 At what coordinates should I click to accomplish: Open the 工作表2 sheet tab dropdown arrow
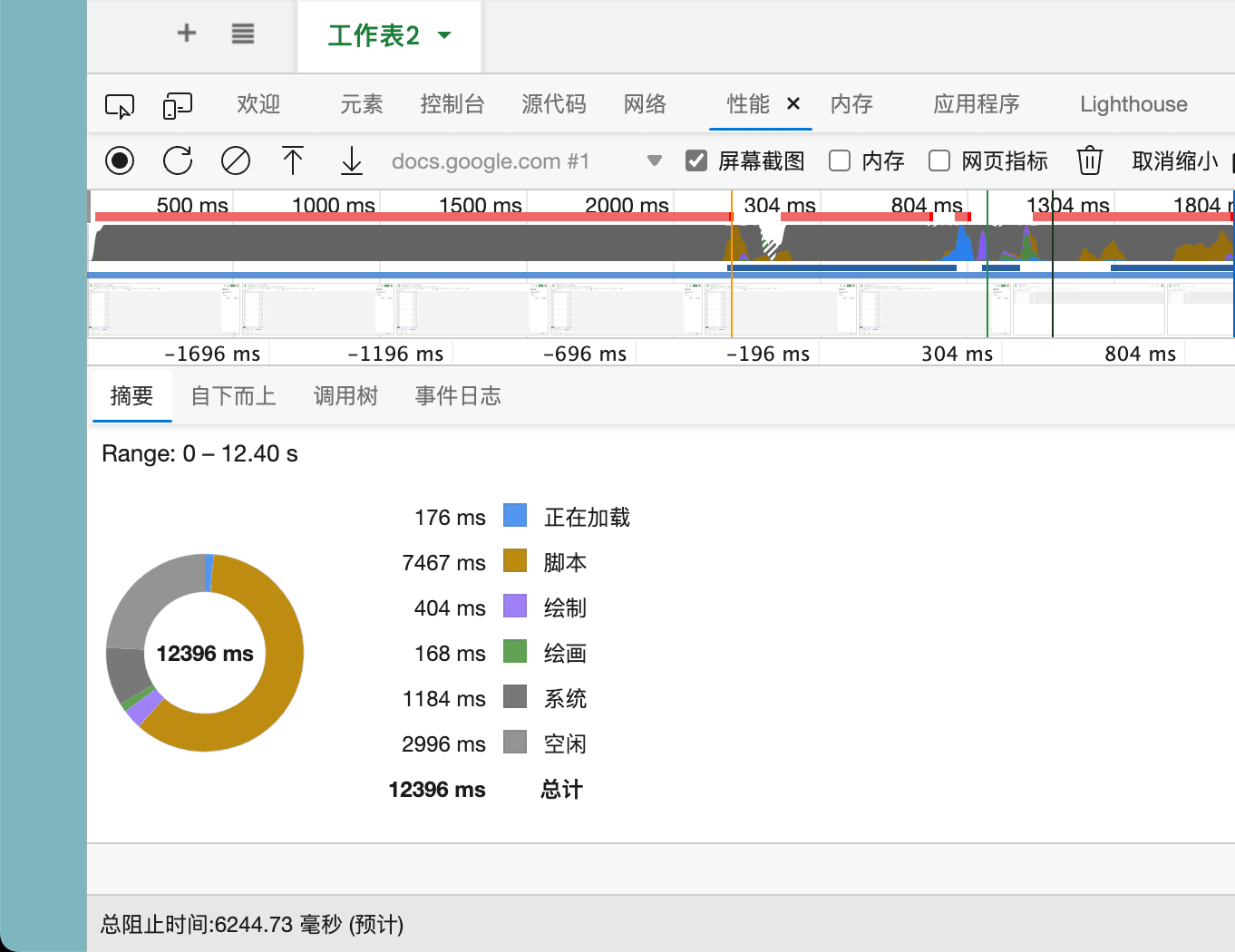pyautogui.click(x=444, y=35)
